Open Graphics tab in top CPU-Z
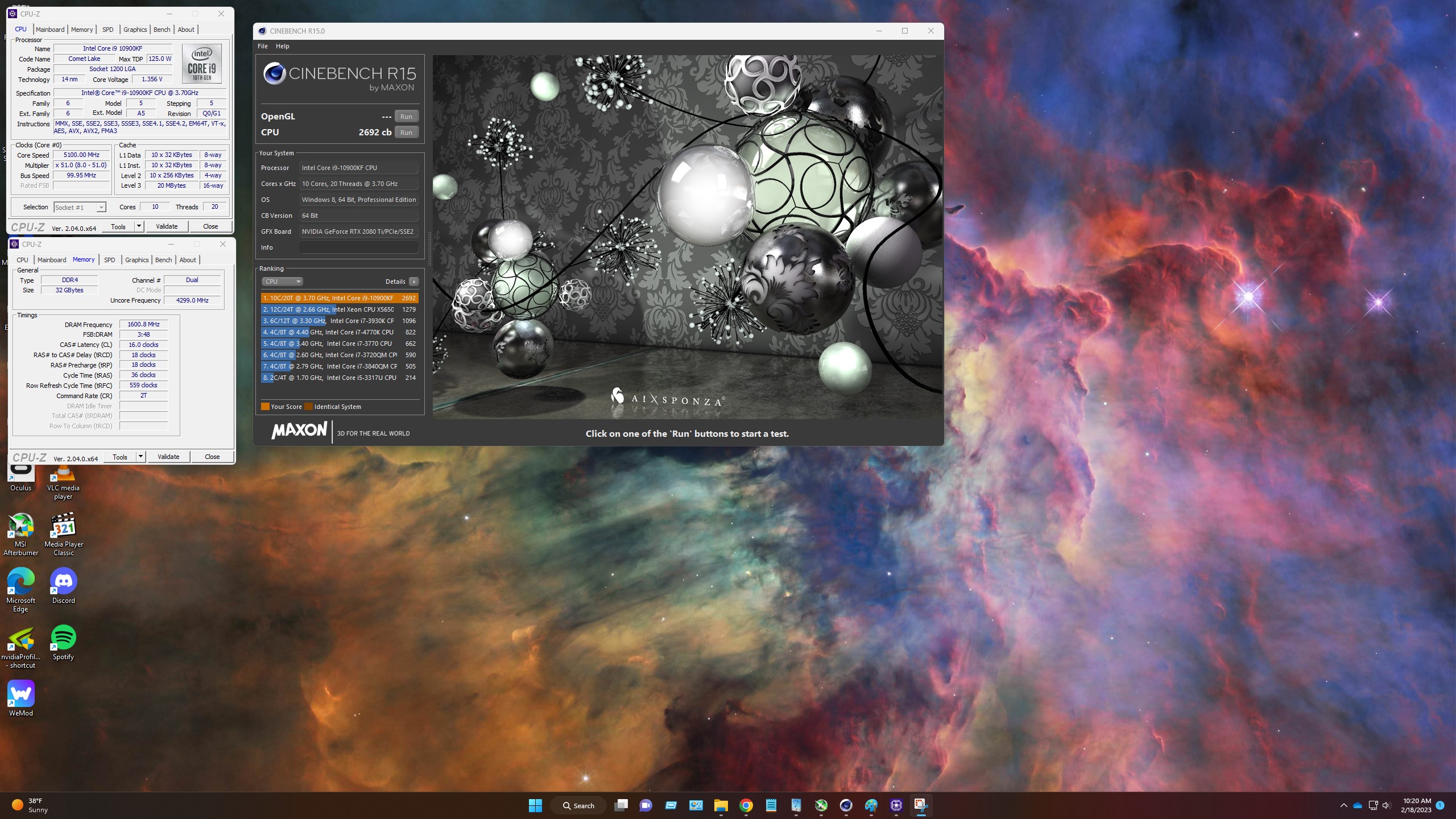This screenshot has width=1456, height=819. [x=135, y=30]
